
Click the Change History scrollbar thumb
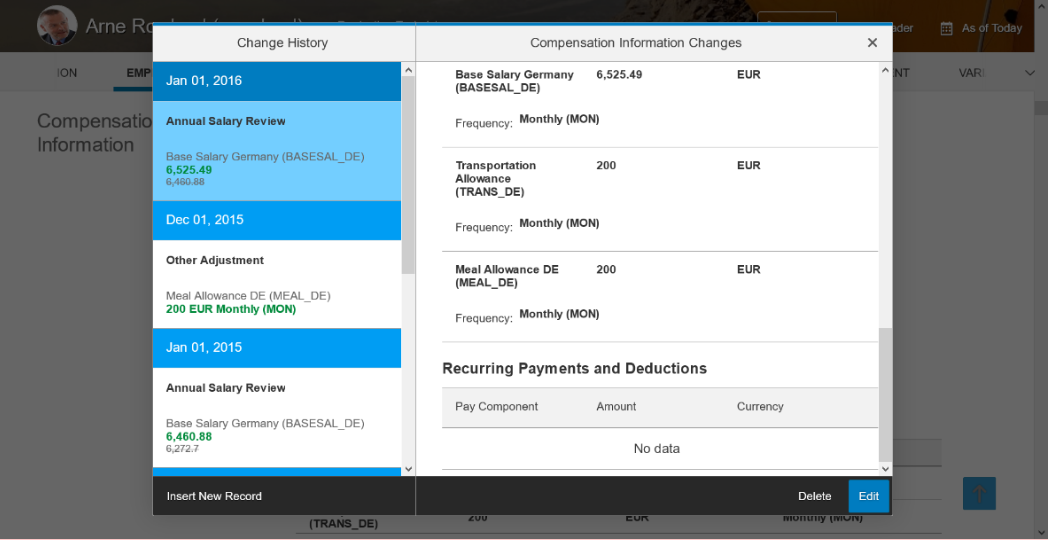pyautogui.click(x=408, y=174)
